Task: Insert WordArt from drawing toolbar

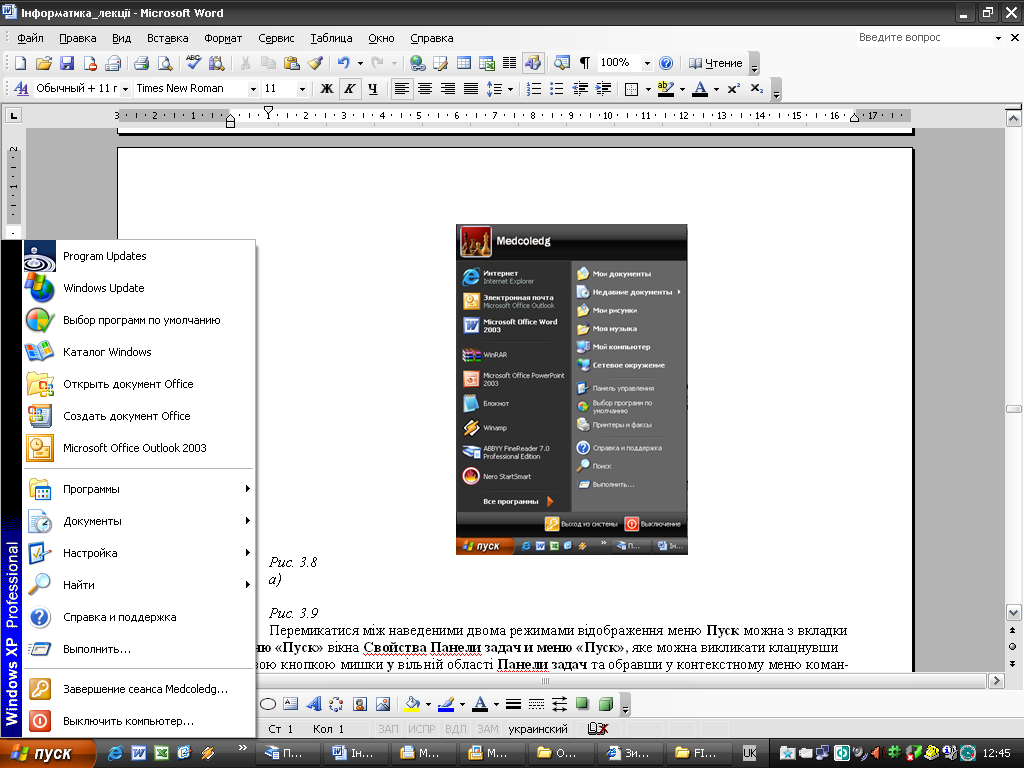Action: 314,704
